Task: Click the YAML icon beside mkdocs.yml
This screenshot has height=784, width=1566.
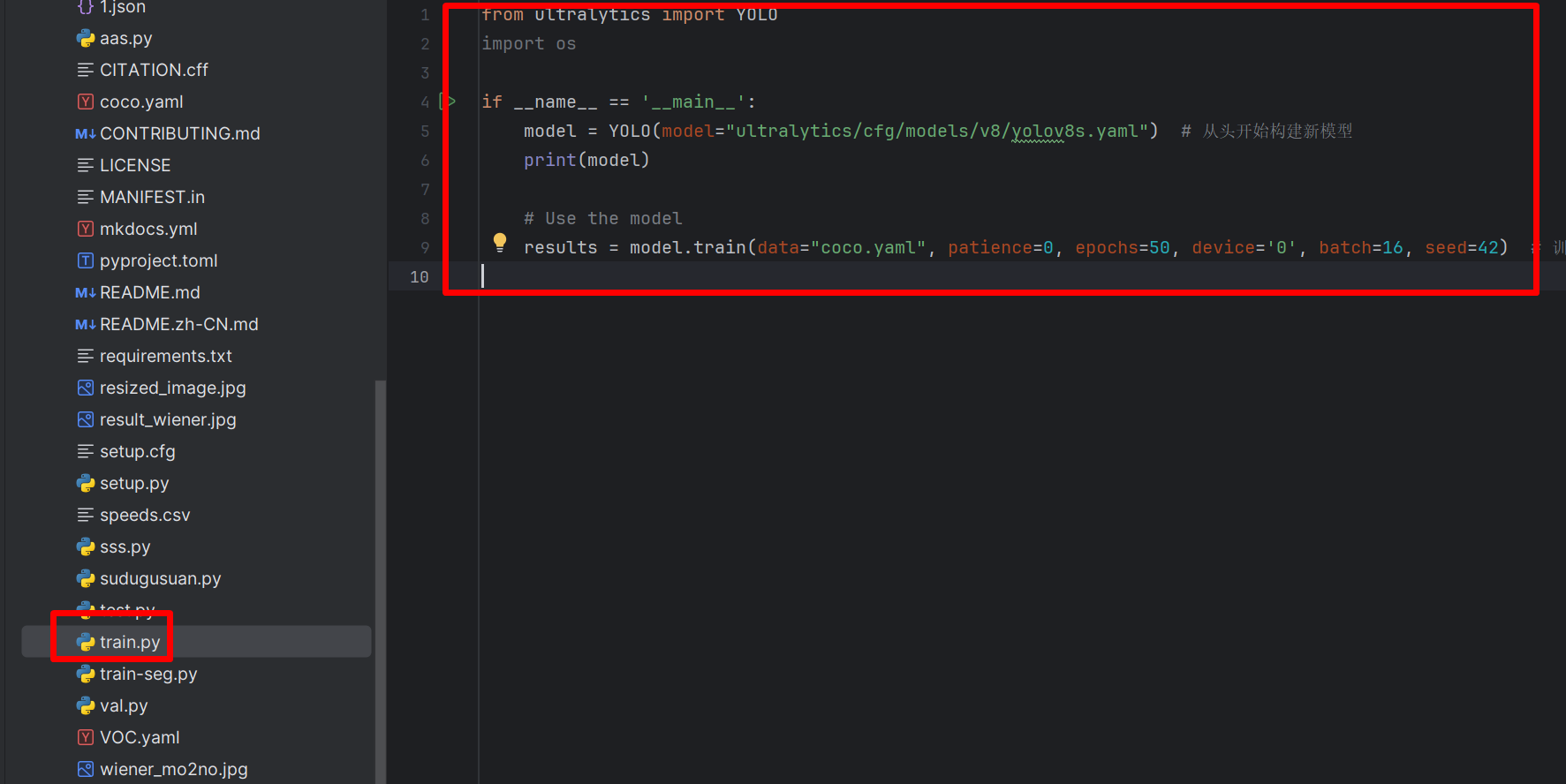Action: pyautogui.click(x=86, y=229)
